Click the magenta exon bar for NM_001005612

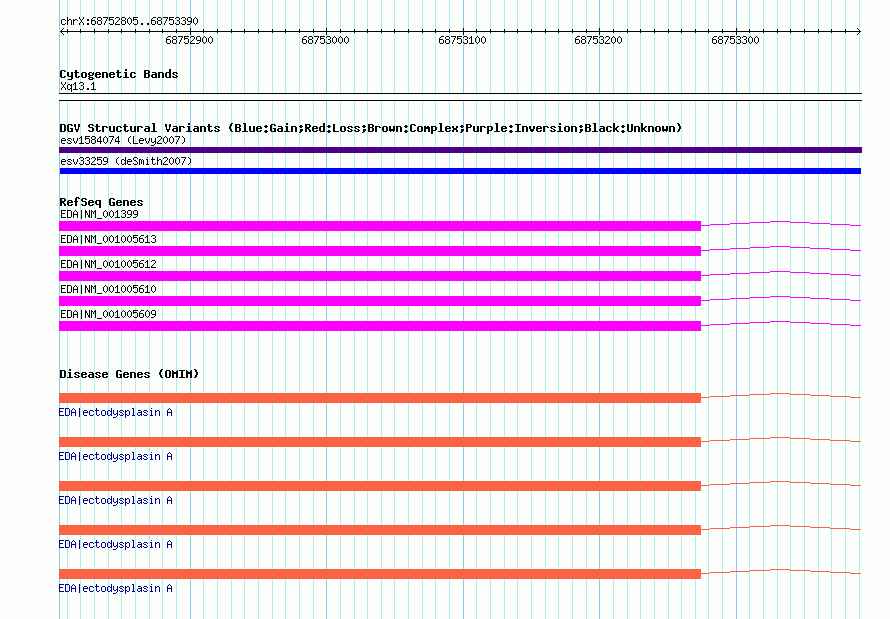point(380,276)
